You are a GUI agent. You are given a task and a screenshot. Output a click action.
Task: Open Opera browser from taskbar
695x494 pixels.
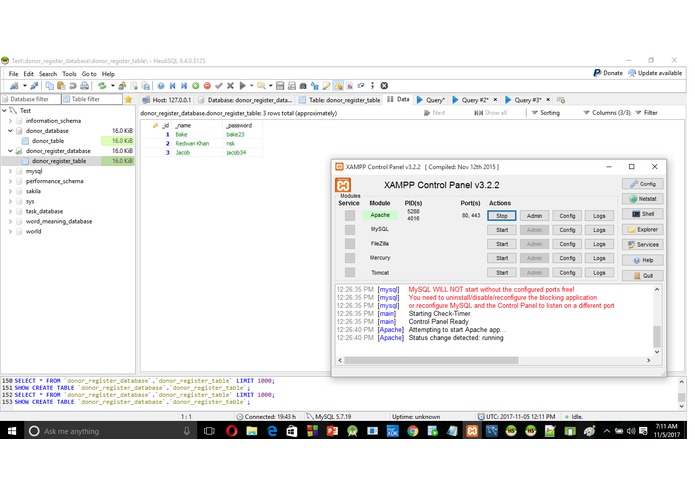tap(232, 432)
